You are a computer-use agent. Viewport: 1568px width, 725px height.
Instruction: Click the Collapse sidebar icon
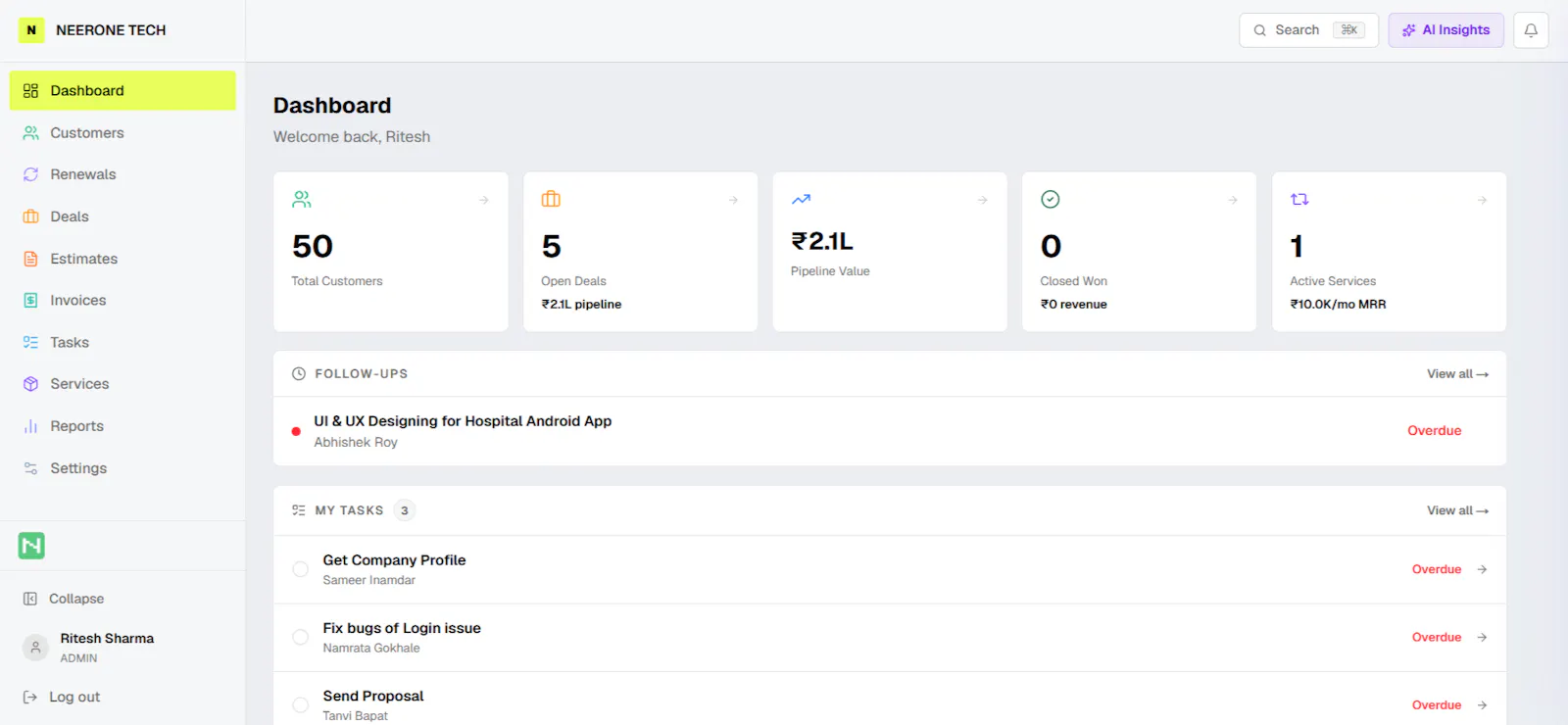[x=30, y=599]
